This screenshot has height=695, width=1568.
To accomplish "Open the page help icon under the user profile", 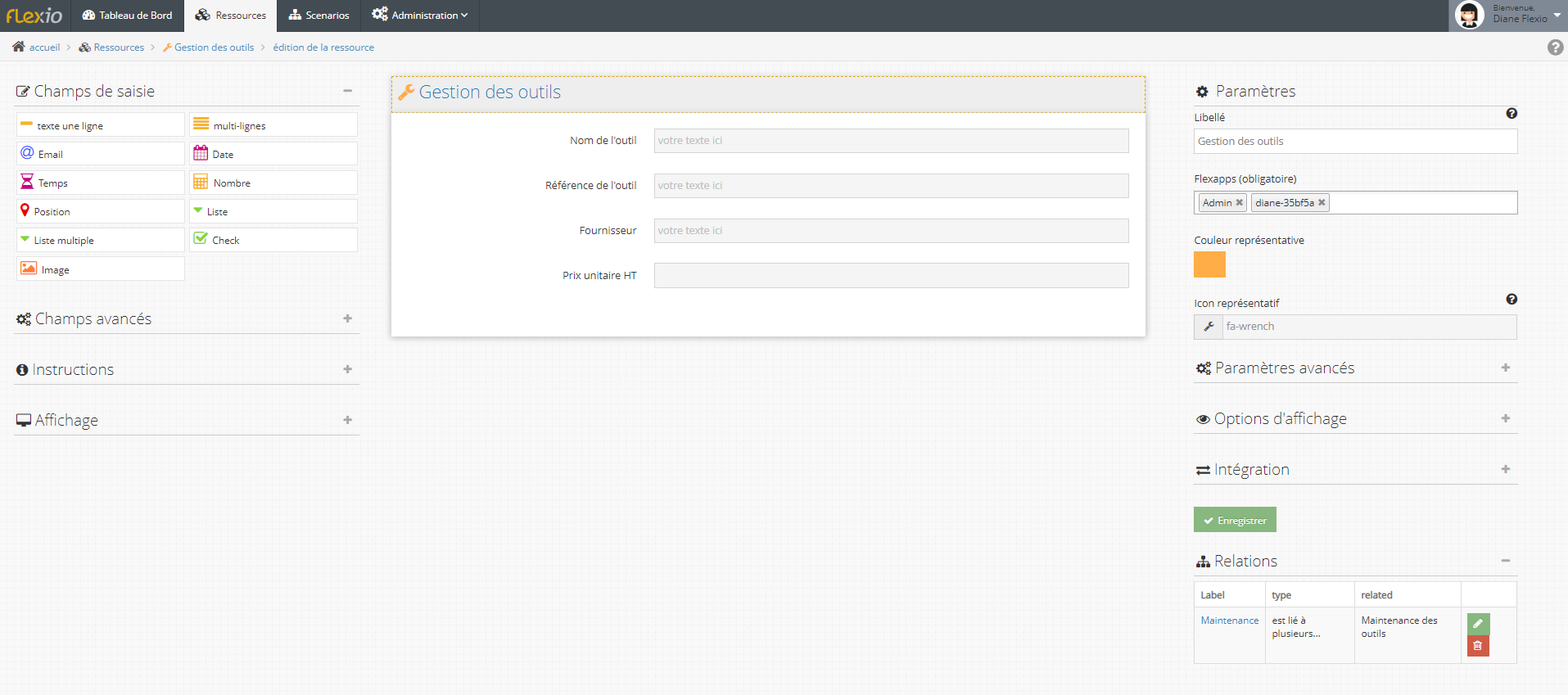I will pyautogui.click(x=1555, y=47).
